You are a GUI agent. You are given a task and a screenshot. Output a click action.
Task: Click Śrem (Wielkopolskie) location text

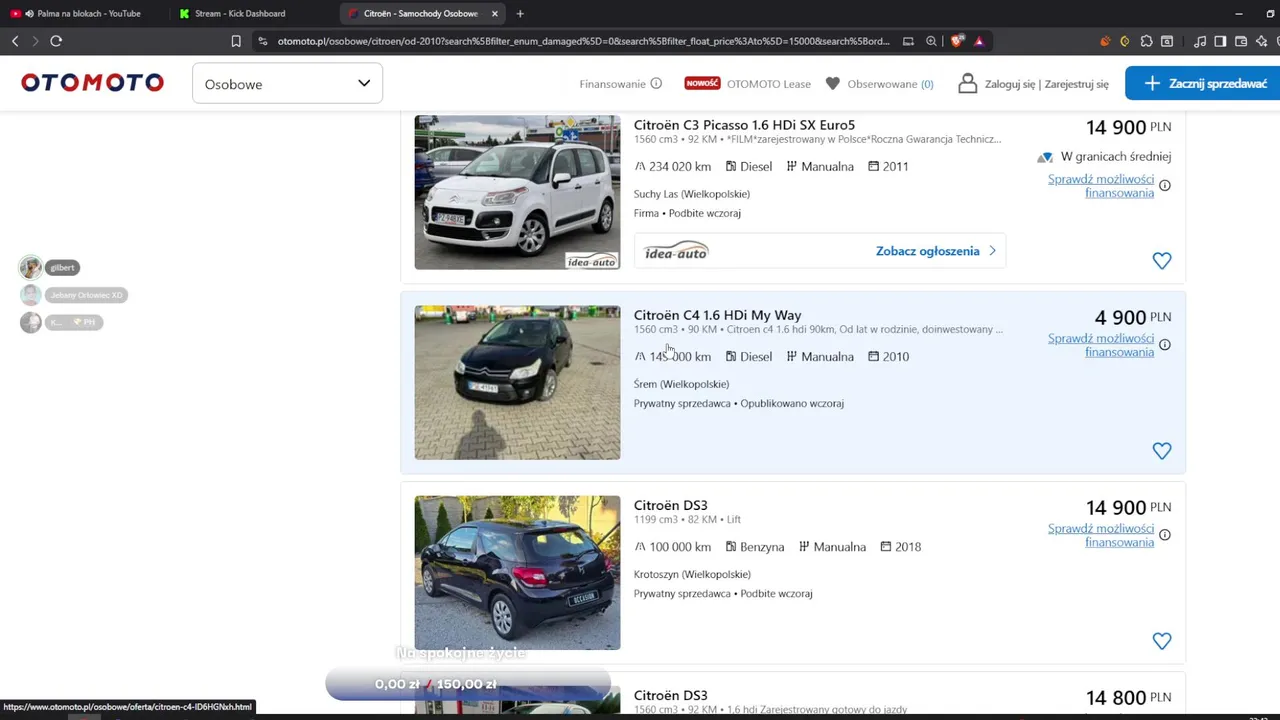tap(681, 384)
